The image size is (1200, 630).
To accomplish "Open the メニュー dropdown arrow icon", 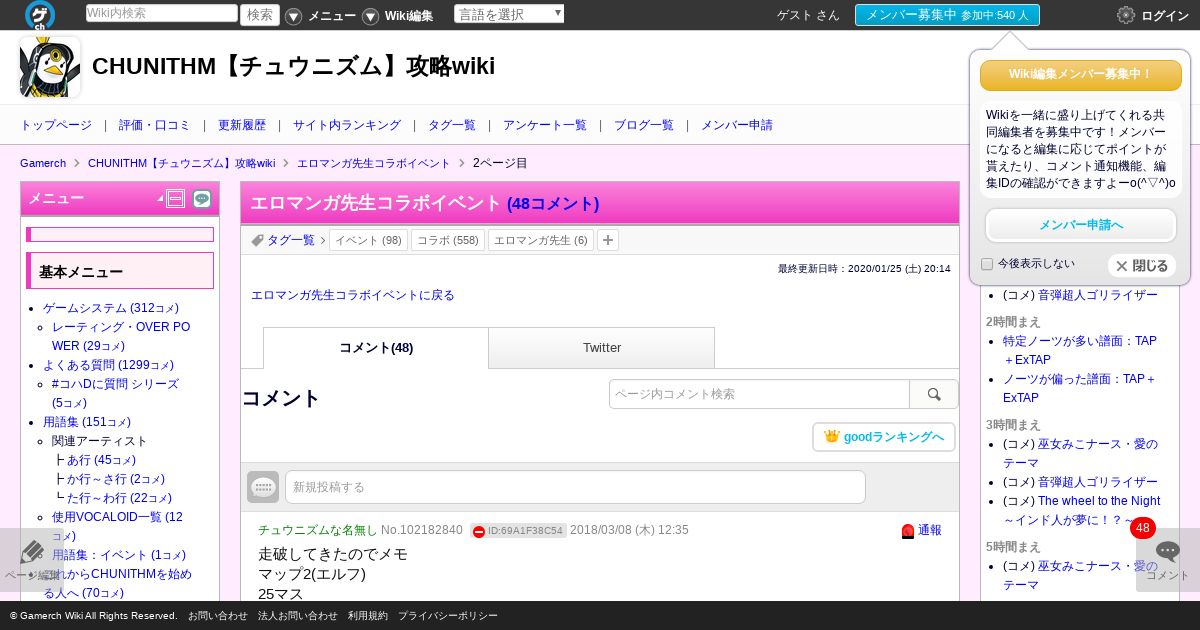I will [x=293, y=16].
